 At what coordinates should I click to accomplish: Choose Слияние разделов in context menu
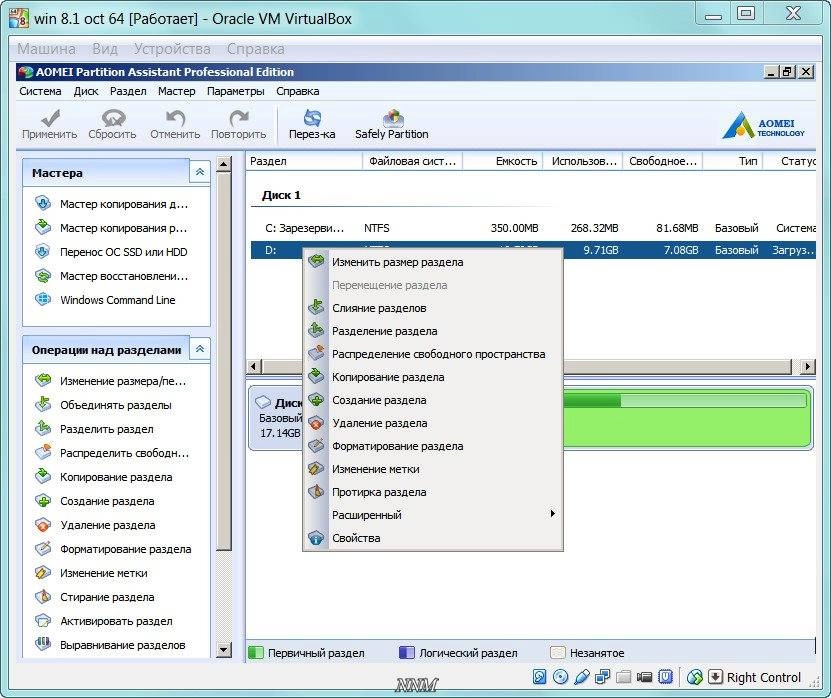432,308
